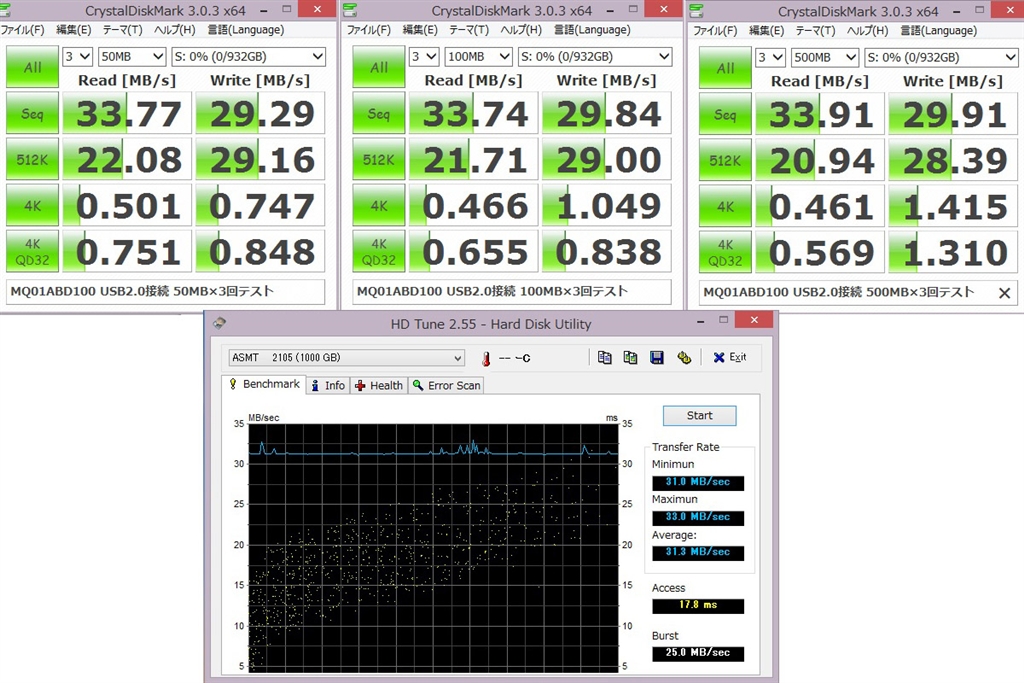Click the Minimum value 31.0 MB/sec
Screen dimensions: 1024x683
pyautogui.click(x=698, y=482)
